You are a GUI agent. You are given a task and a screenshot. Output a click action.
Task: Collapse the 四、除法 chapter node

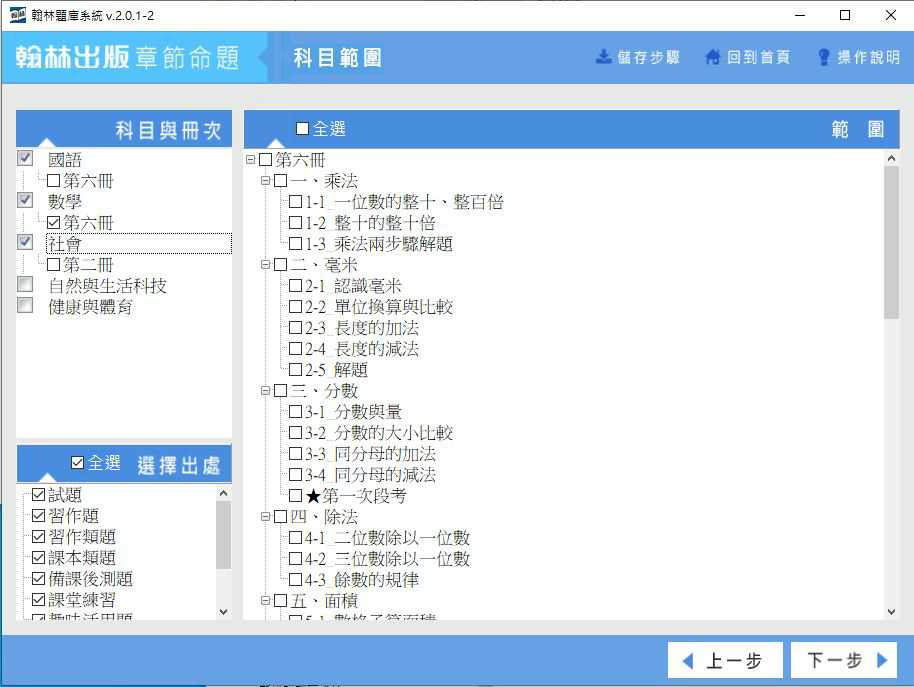tap(265, 516)
